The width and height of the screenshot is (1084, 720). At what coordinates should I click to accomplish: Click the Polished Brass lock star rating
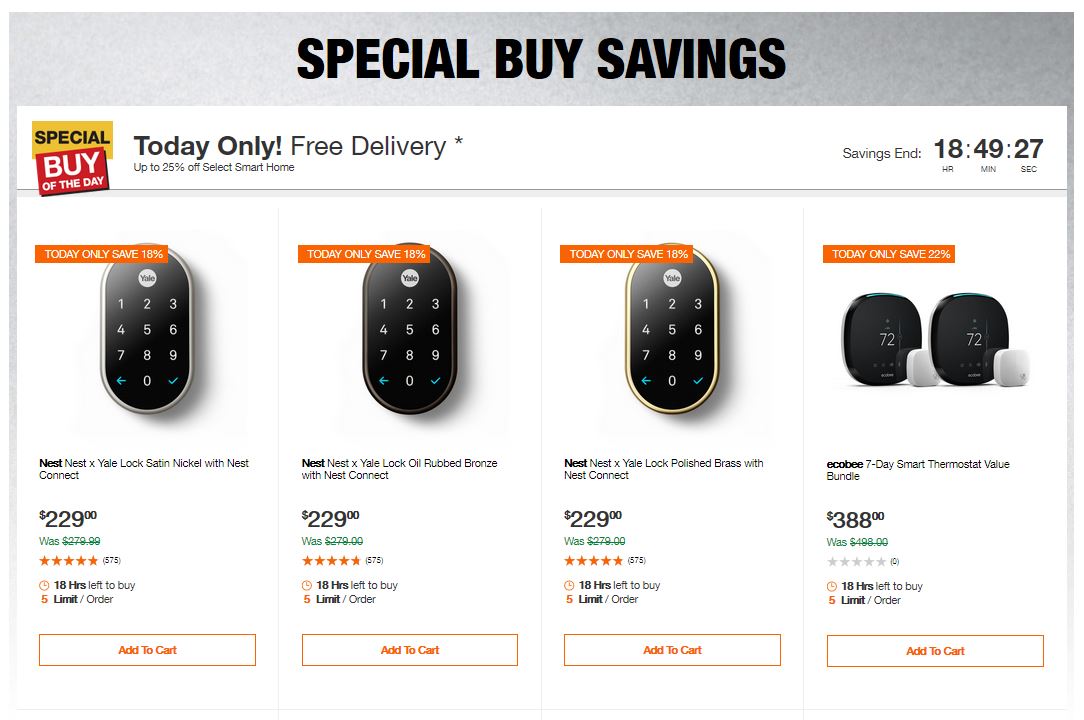[594, 560]
